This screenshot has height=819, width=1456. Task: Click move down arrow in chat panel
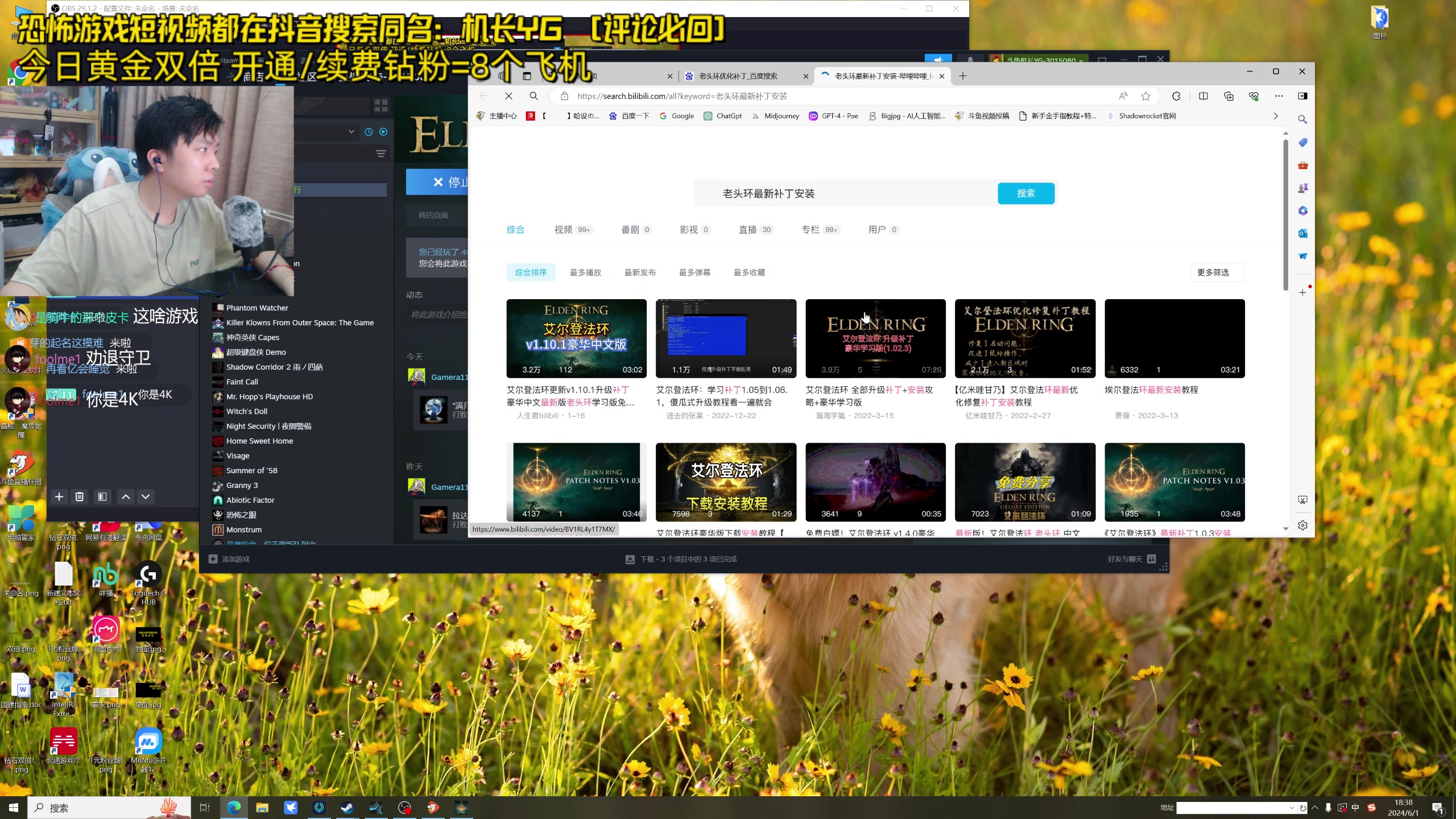point(146,497)
